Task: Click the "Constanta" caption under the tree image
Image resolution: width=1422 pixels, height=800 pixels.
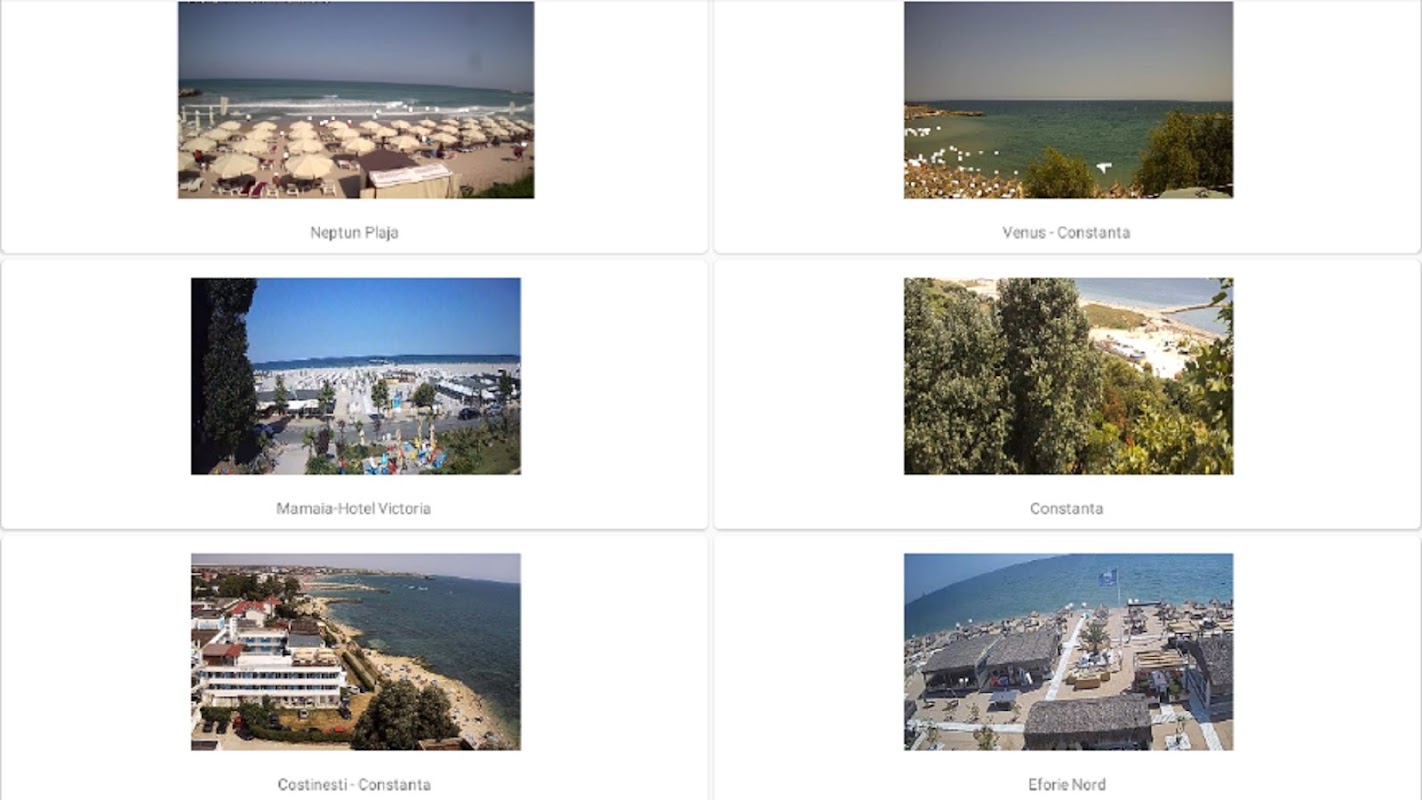Action: [1066, 509]
